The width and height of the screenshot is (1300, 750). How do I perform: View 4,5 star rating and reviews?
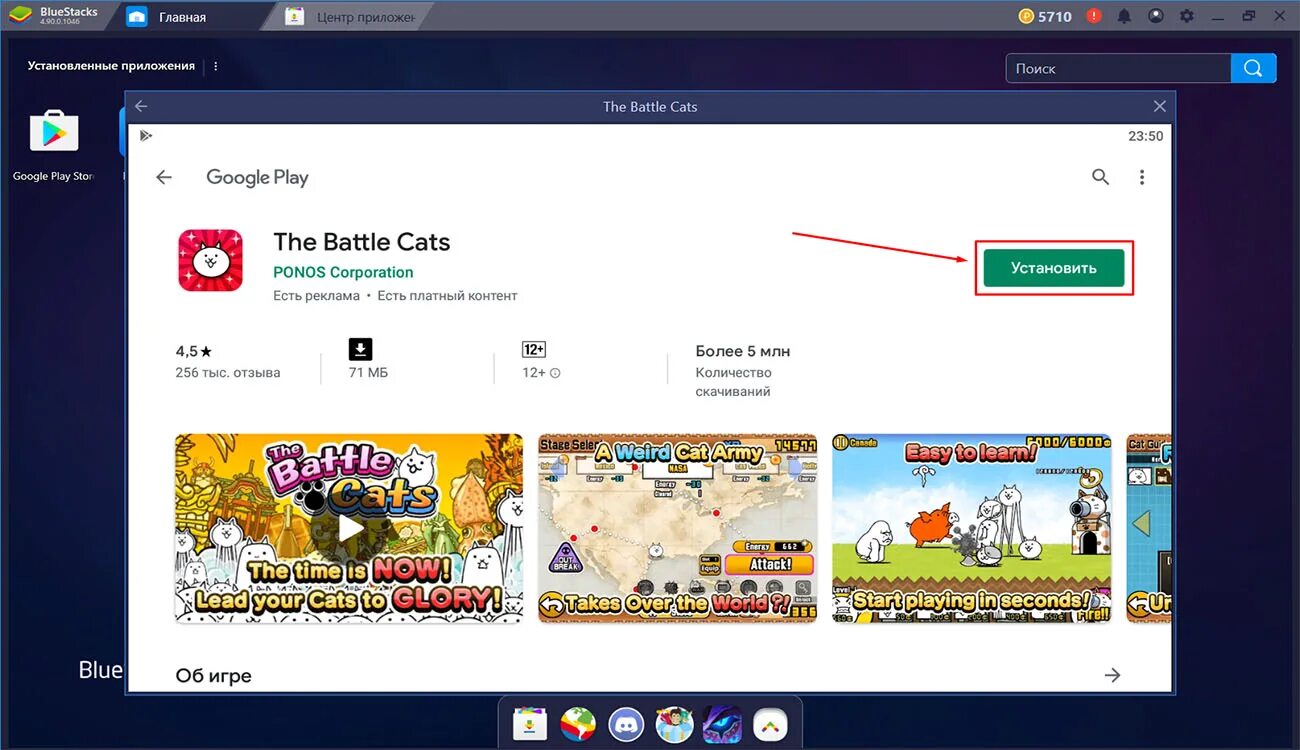[x=194, y=351]
